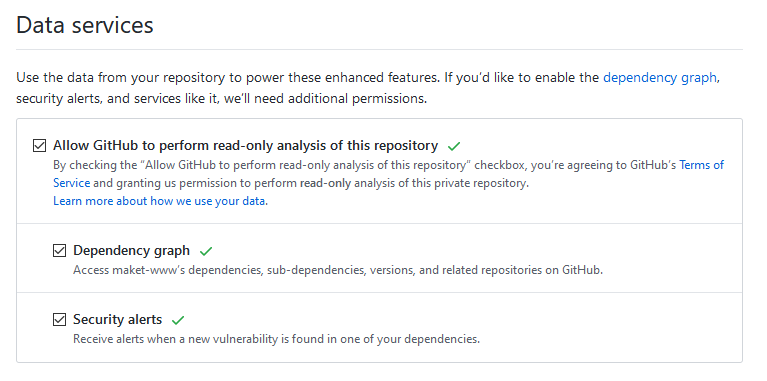Follow Learn more about how we use your data
The height and width of the screenshot is (381, 767).
pos(160,201)
